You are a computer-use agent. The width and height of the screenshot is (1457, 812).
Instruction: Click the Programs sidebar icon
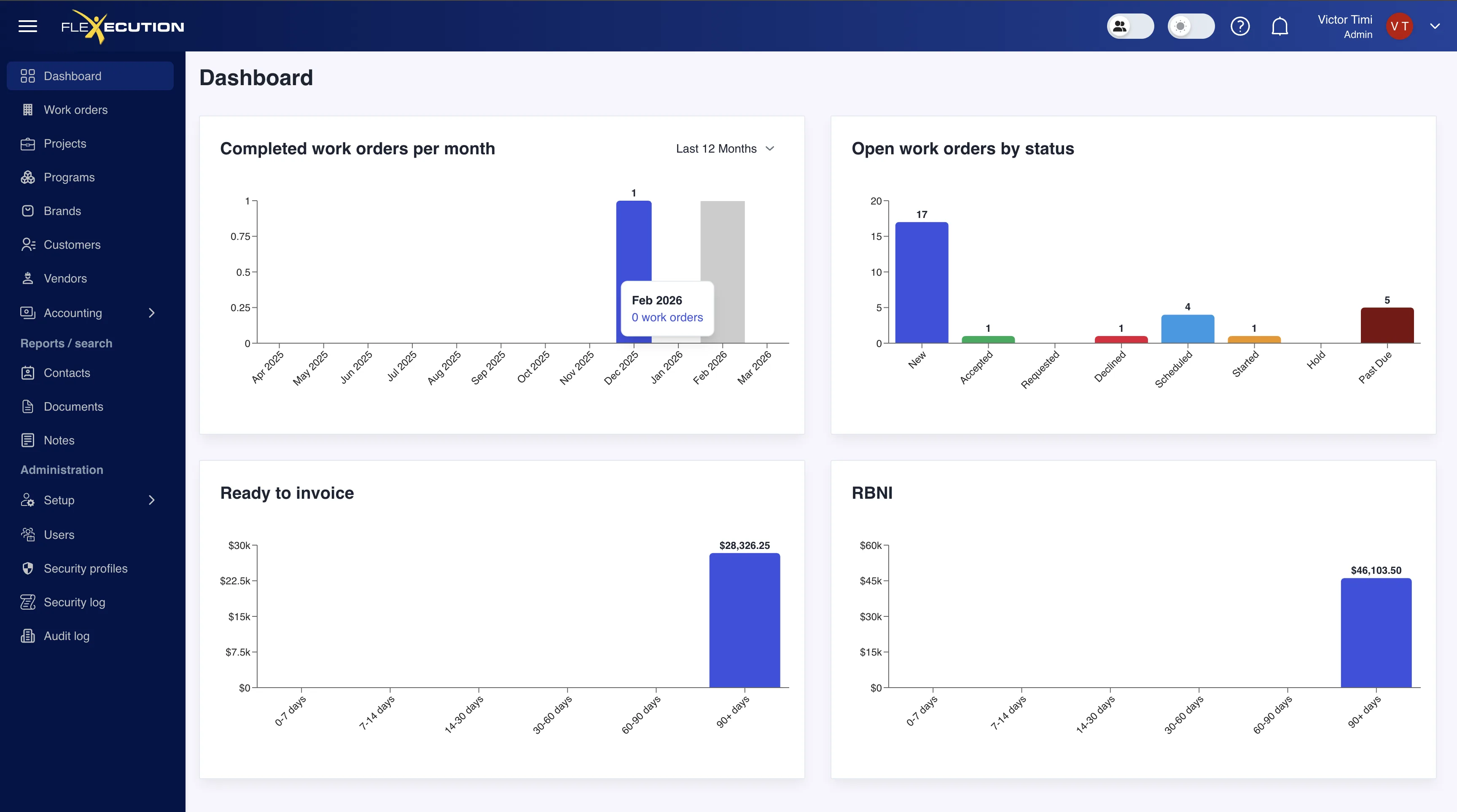tap(28, 177)
